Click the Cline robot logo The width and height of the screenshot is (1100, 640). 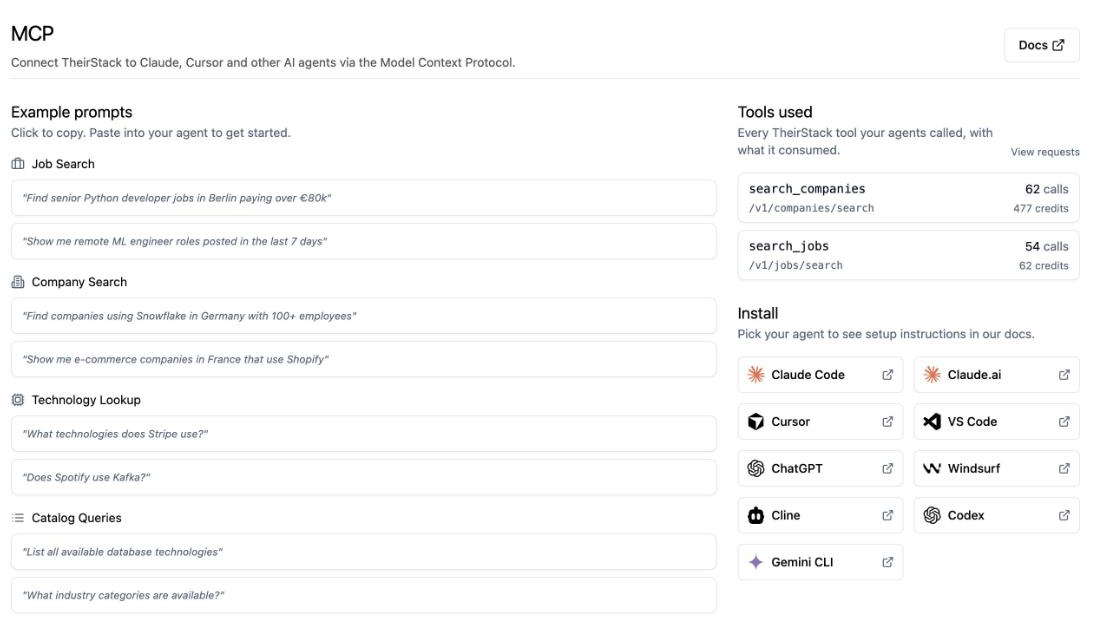pyautogui.click(x=756, y=515)
